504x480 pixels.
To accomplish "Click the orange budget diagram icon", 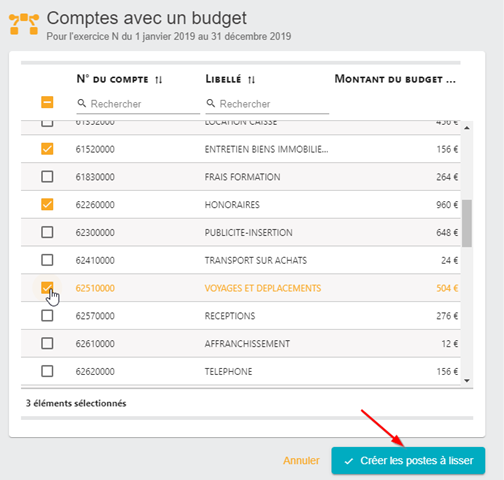I will (24, 24).
